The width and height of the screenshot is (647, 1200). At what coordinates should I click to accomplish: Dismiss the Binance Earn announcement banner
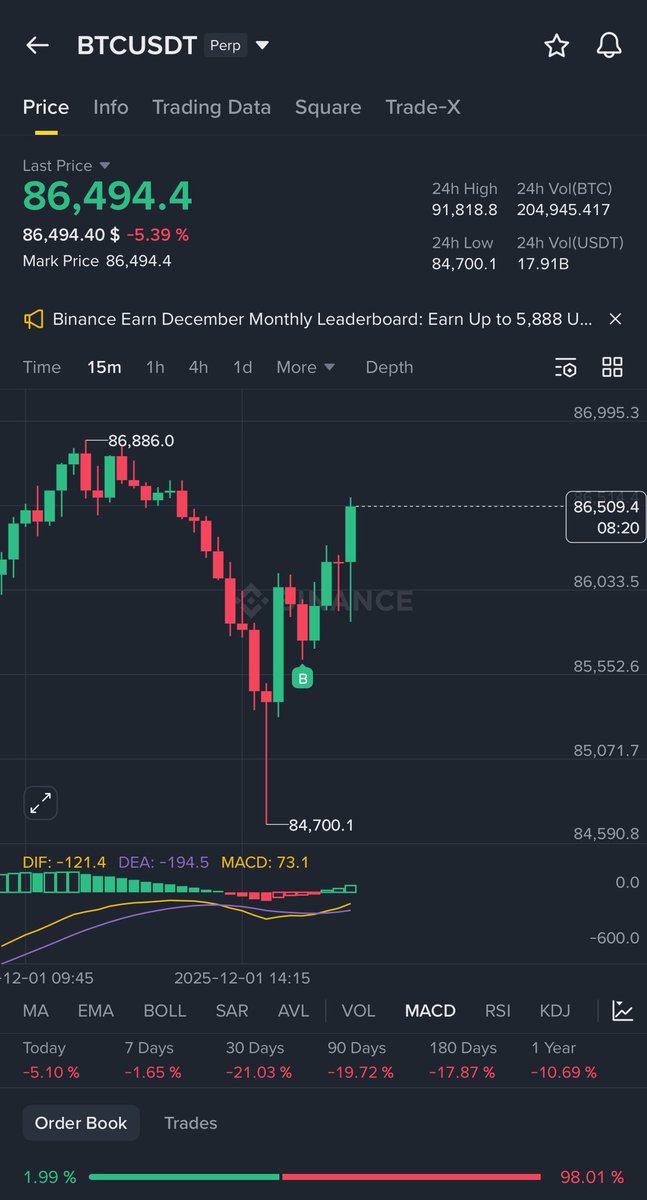(x=615, y=319)
